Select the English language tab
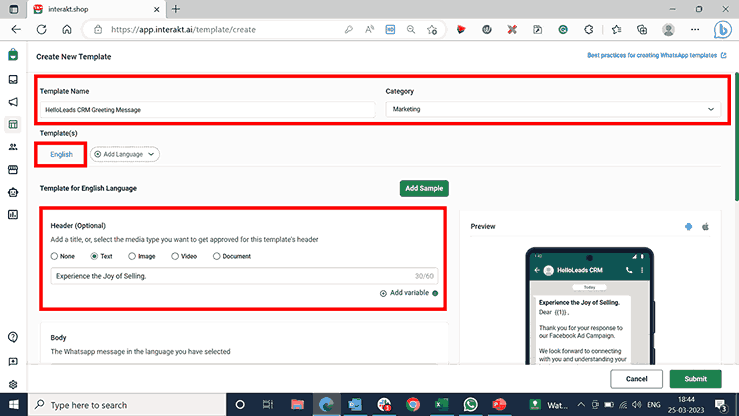 pyautogui.click(x=61, y=154)
